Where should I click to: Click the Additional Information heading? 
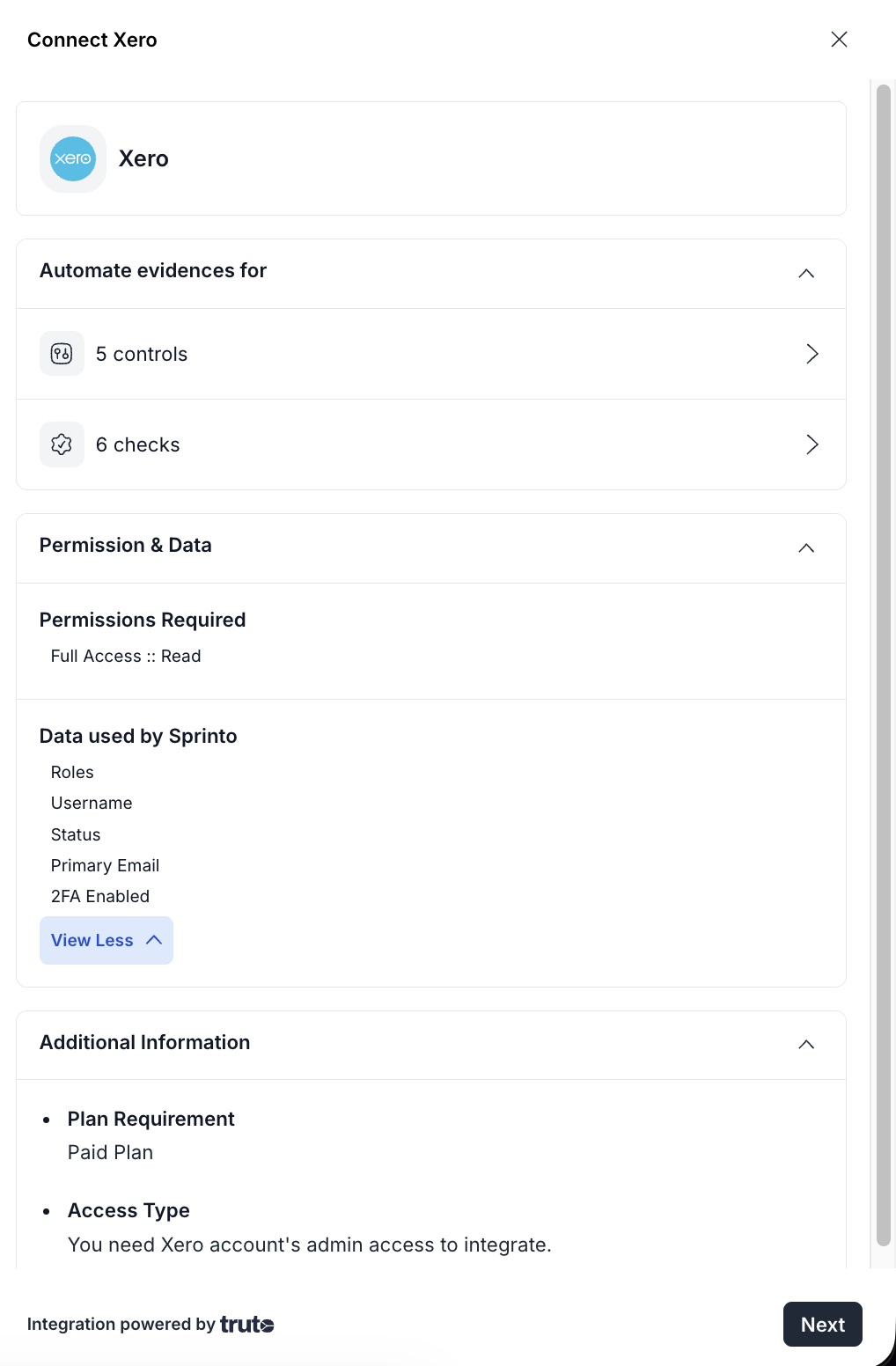click(x=145, y=1043)
